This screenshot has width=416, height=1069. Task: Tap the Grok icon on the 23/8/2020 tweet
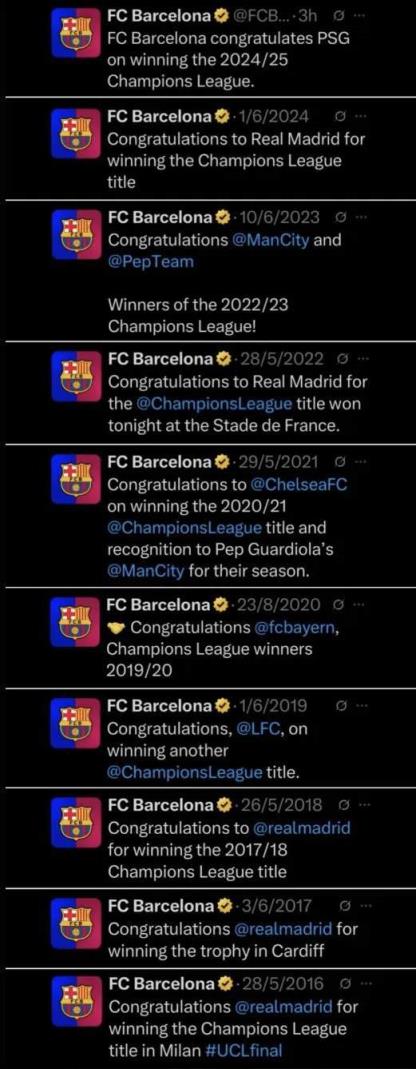click(343, 605)
